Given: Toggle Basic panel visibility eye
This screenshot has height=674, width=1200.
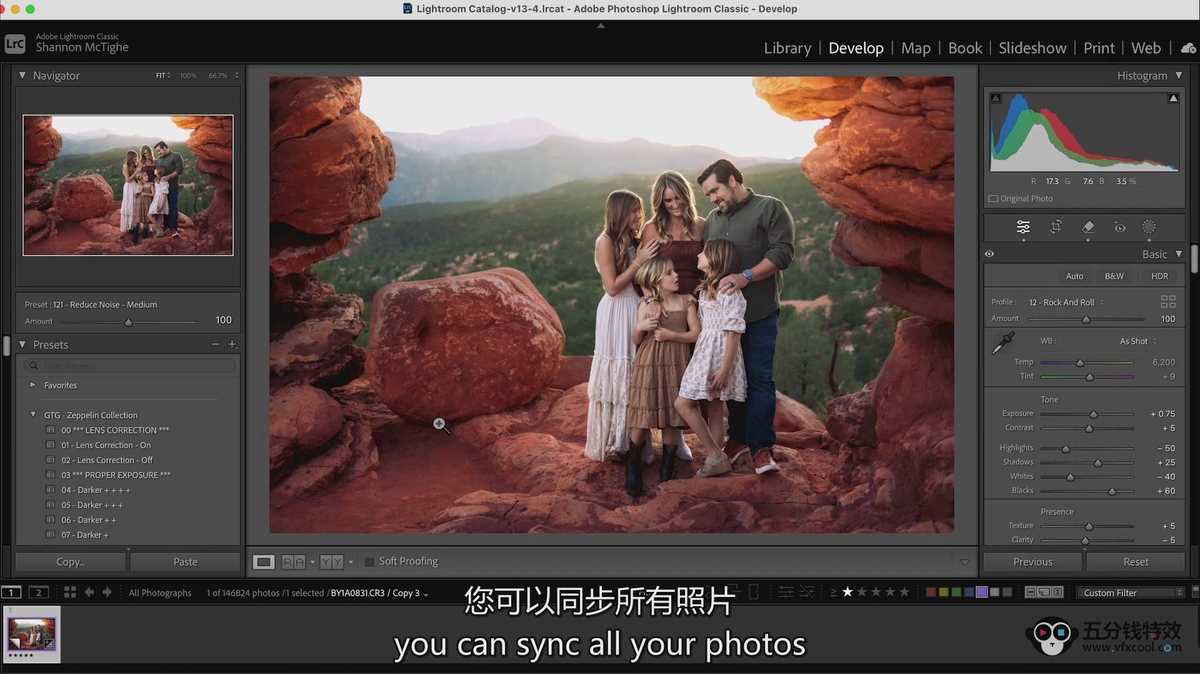Looking at the screenshot, I should pyautogui.click(x=989, y=254).
